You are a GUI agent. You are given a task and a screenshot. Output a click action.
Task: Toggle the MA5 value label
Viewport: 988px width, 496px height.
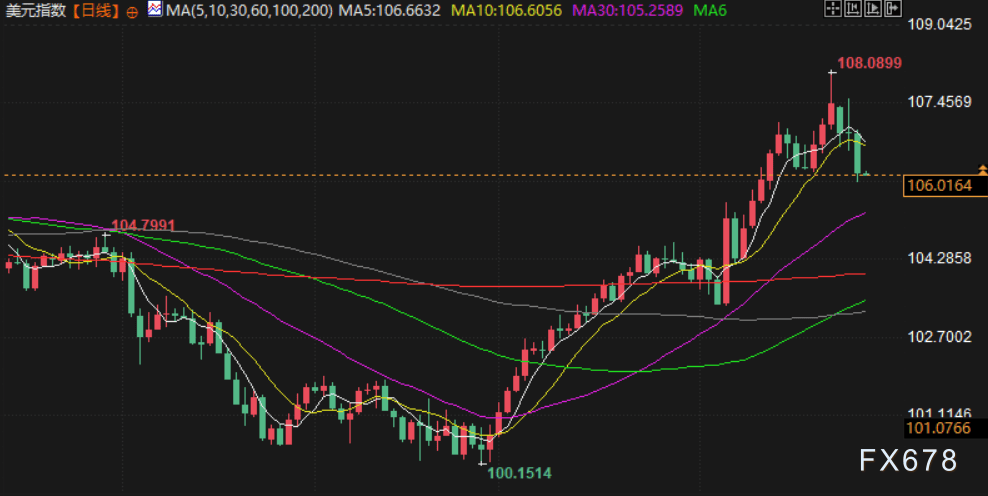[389, 11]
